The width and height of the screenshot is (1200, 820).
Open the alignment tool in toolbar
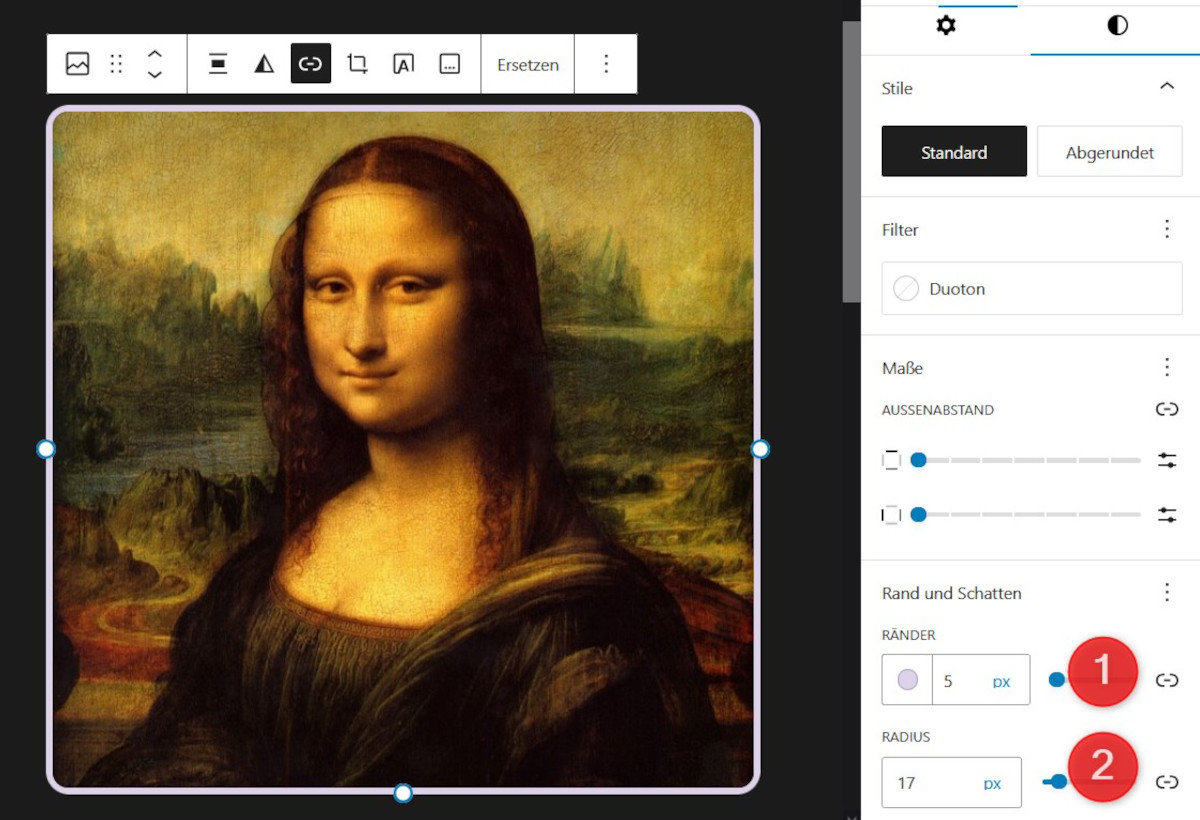[x=218, y=64]
